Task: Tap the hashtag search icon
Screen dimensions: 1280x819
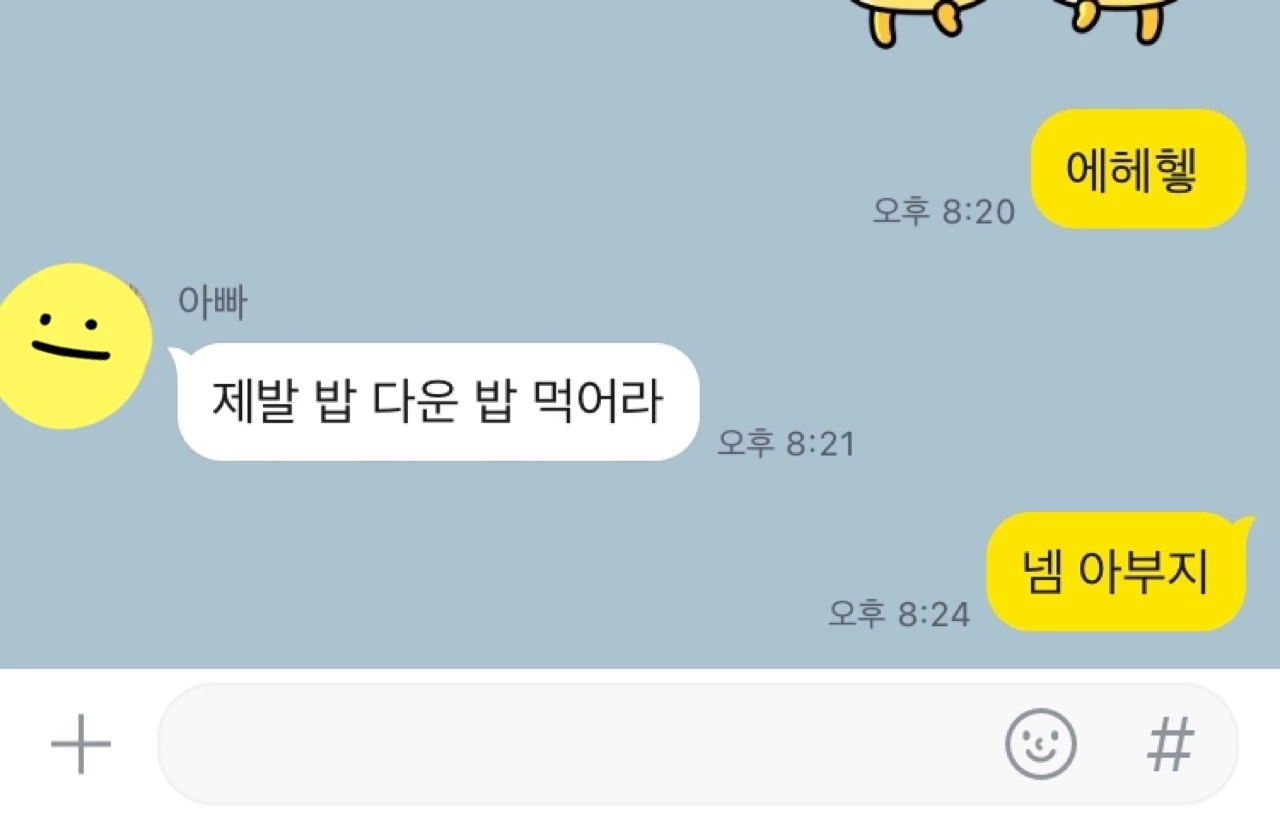Action: [1170, 744]
